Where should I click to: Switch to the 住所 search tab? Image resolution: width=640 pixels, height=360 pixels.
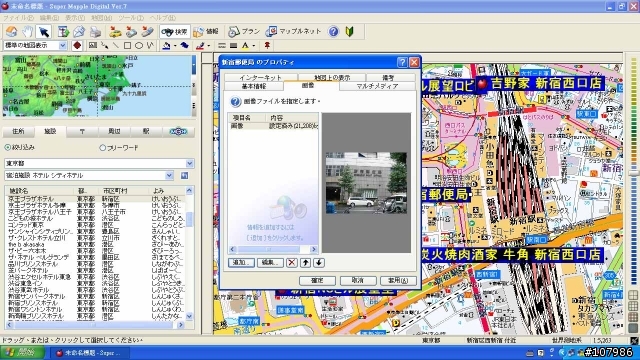point(18,131)
